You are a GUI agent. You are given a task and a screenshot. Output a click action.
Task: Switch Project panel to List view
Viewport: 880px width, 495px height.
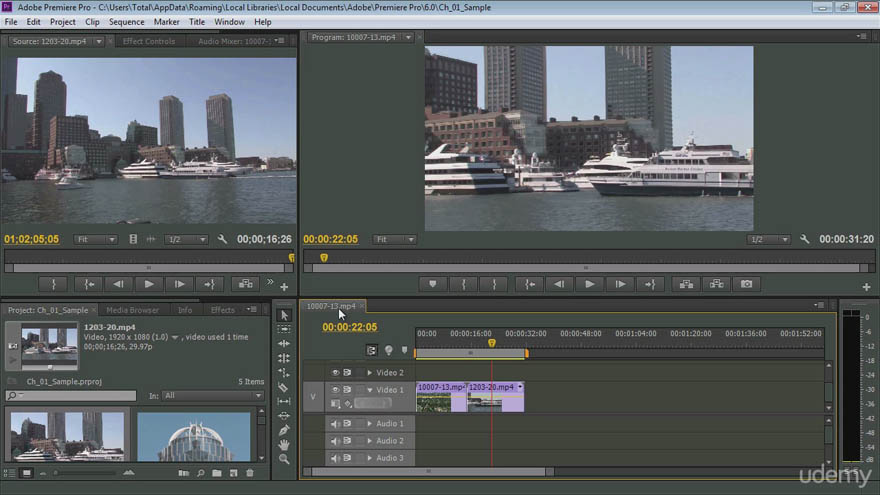click(10, 473)
